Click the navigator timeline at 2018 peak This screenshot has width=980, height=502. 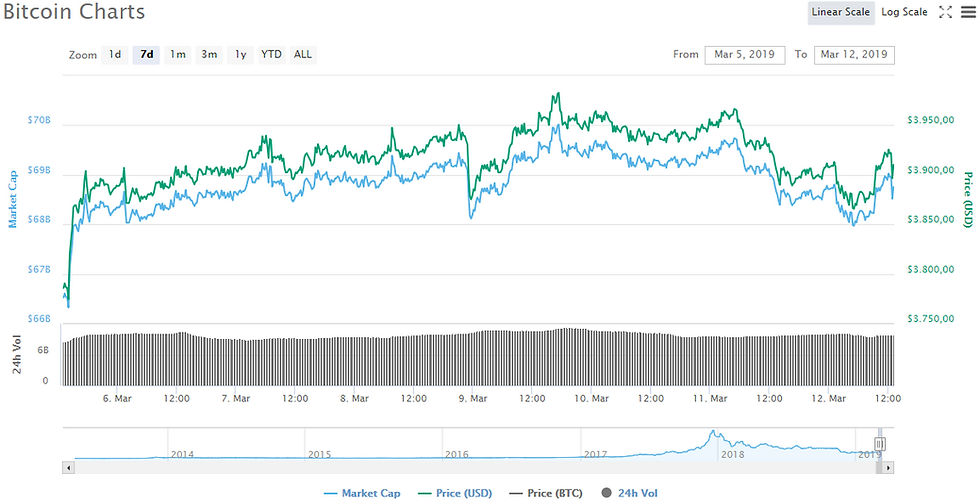(x=712, y=433)
